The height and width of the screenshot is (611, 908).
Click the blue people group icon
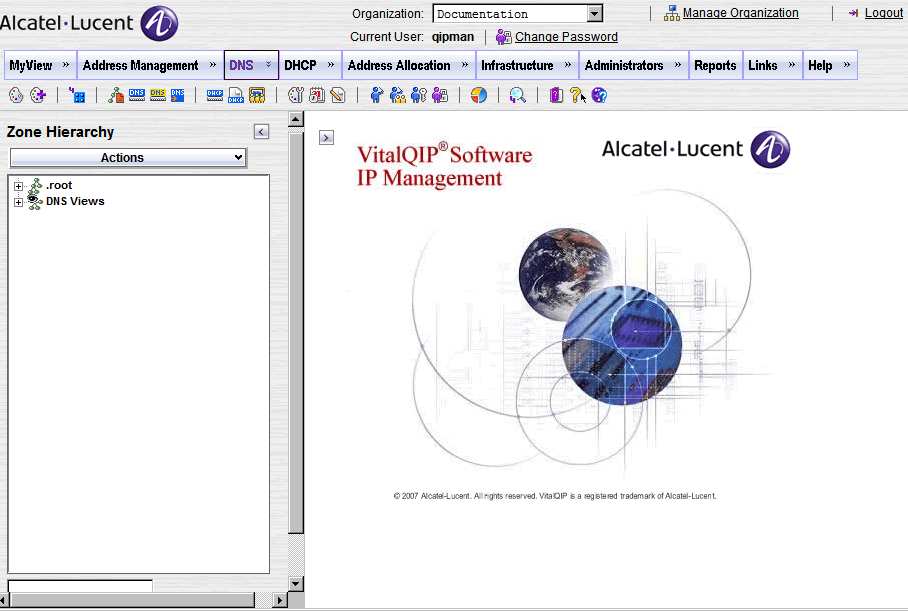click(398, 95)
